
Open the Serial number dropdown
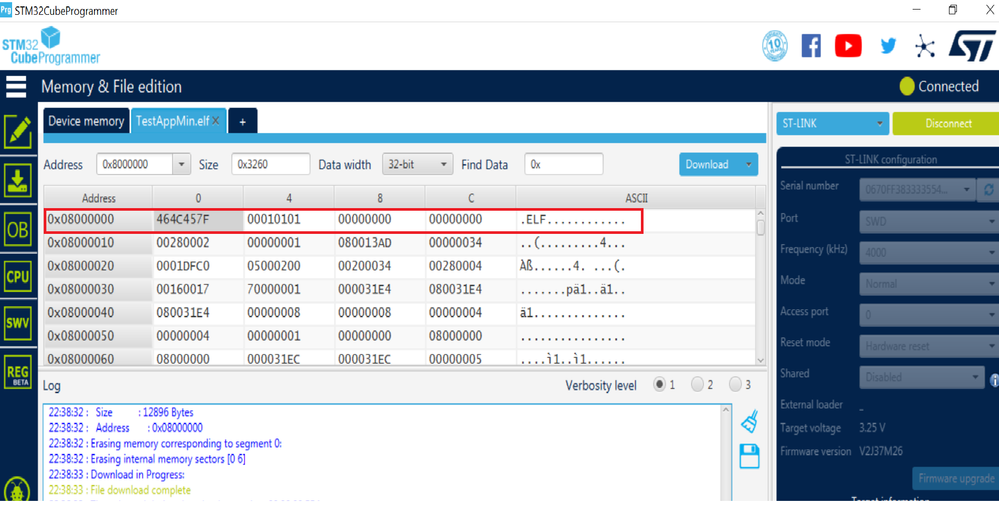pos(917,190)
